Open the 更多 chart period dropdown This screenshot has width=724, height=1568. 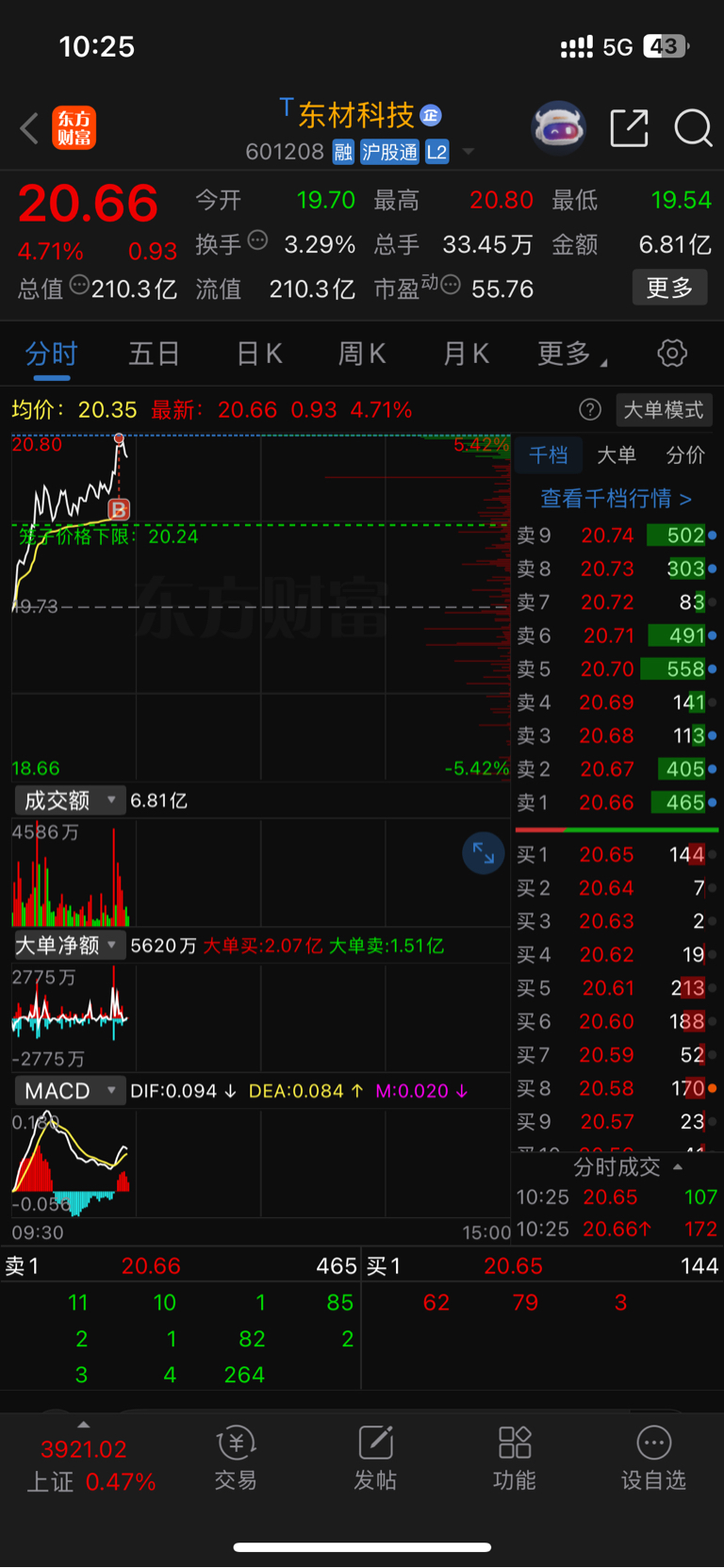572,354
